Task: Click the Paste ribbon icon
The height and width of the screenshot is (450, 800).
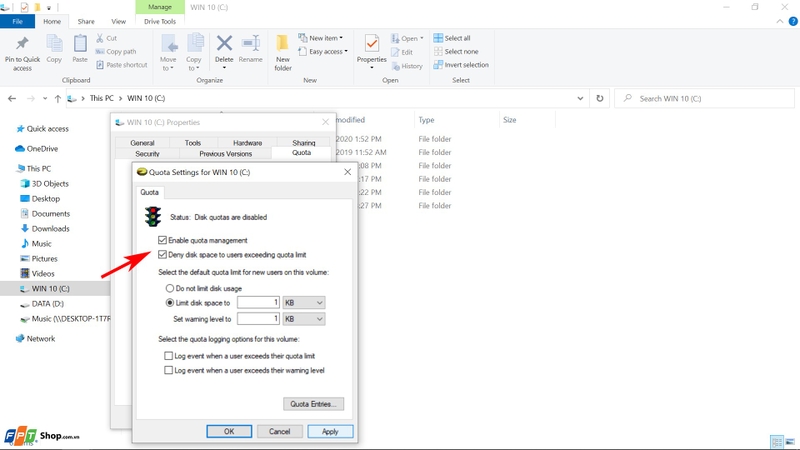Action: [x=80, y=44]
